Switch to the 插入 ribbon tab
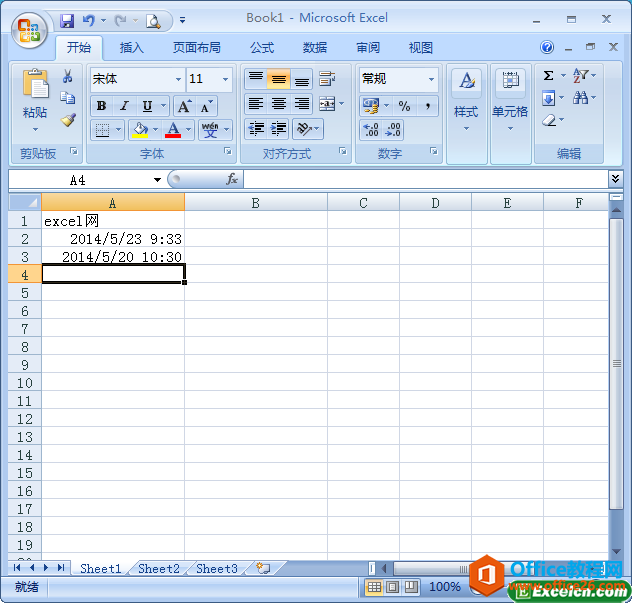Image resolution: width=632 pixels, height=603 pixels. 131,48
